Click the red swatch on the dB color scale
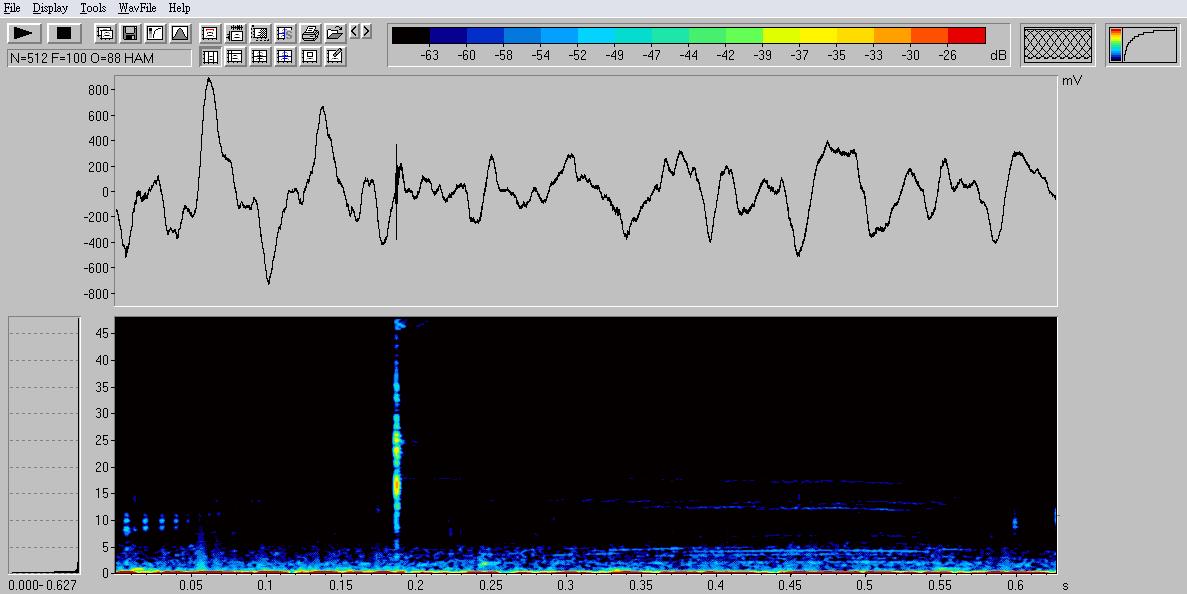 point(967,36)
